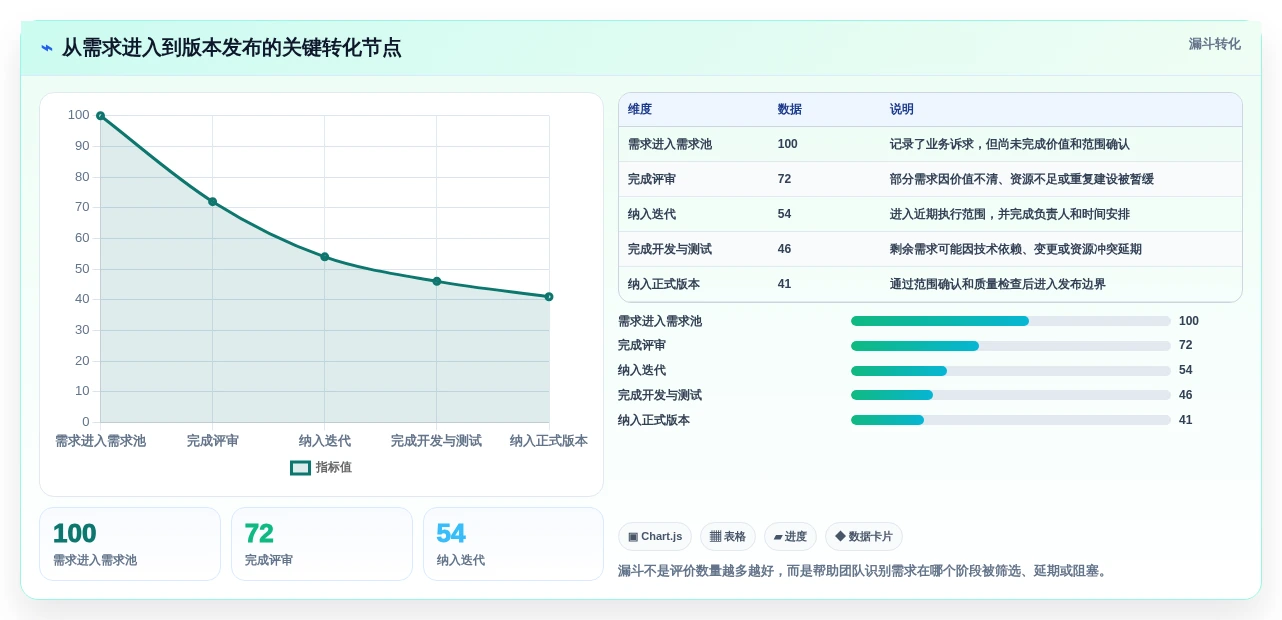Click the 漏斗转化 label in header
Image resolution: width=1282 pixels, height=620 pixels.
pos(1214,44)
